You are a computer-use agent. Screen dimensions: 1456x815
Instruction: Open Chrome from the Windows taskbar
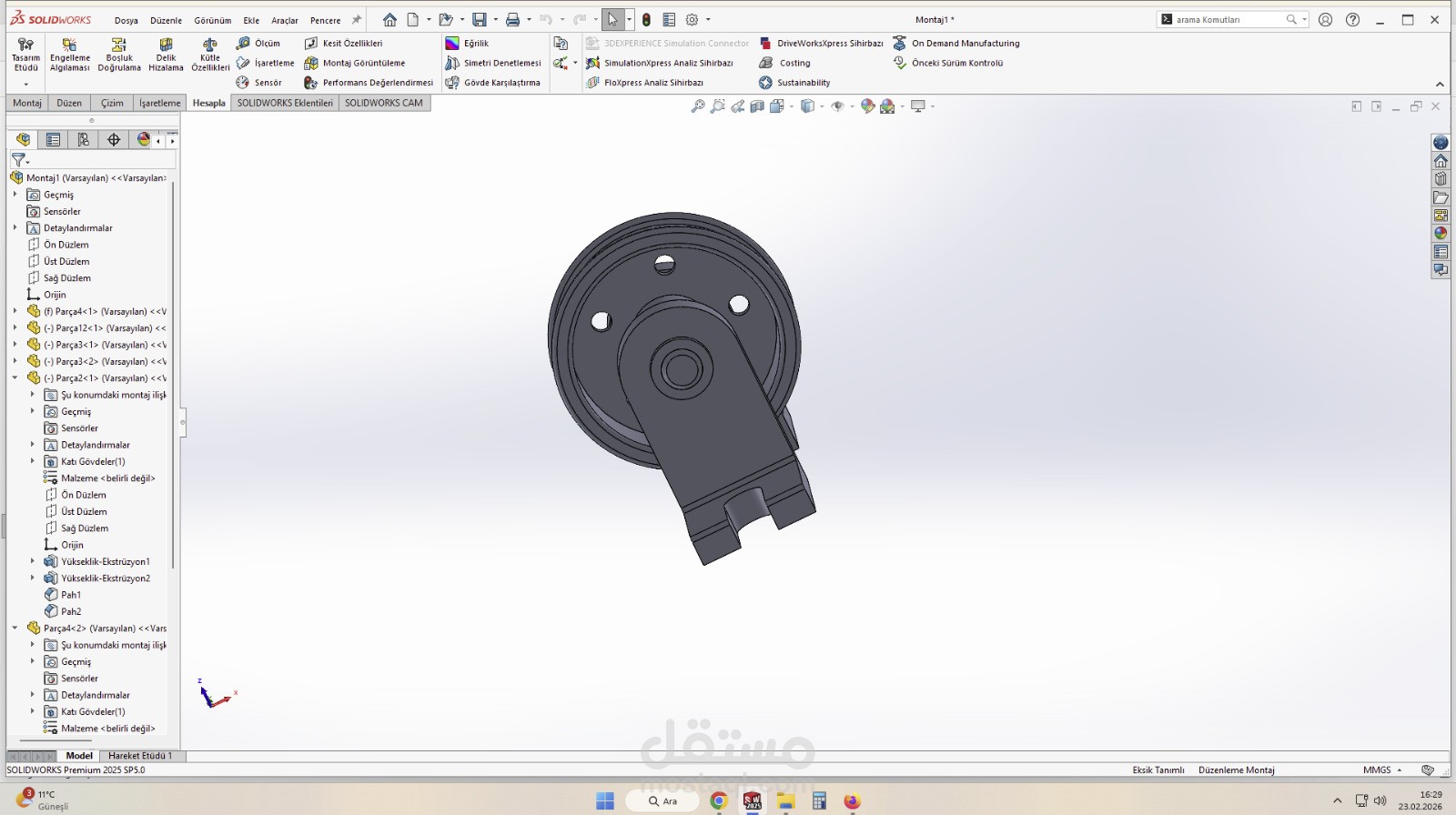(x=719, y=801)
